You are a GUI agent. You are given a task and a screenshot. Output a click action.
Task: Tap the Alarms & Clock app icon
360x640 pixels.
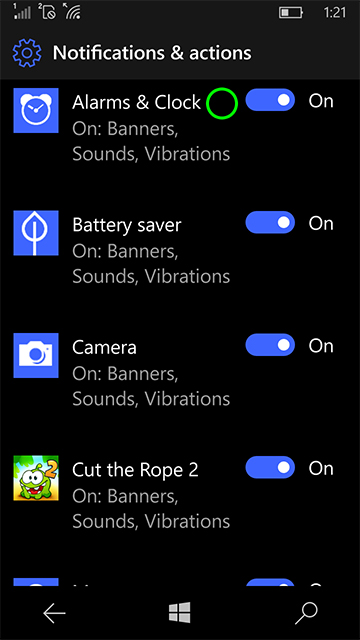pyautogui.click(x=36, y=110)
